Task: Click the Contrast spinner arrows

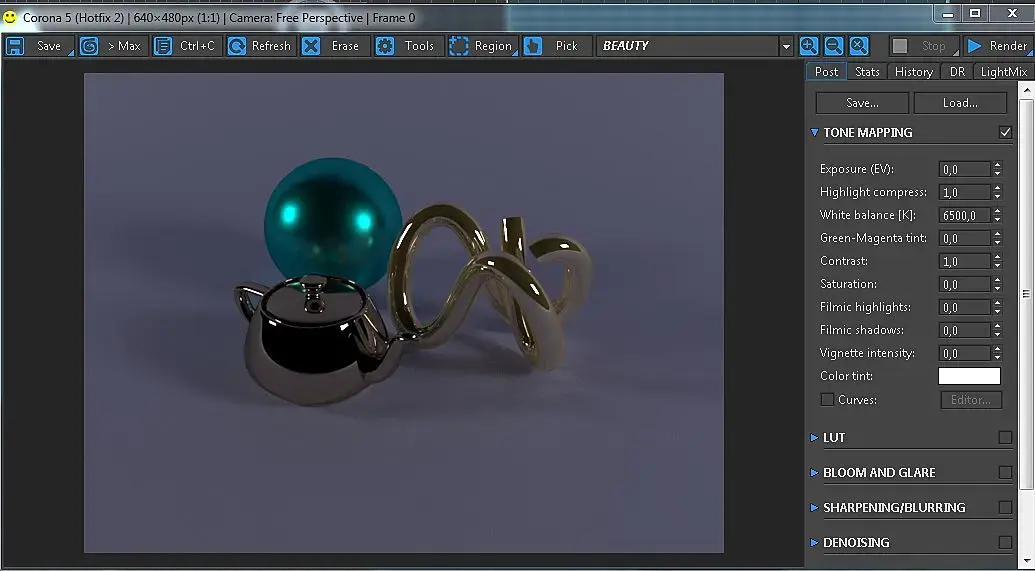Action: pos(997,261)
